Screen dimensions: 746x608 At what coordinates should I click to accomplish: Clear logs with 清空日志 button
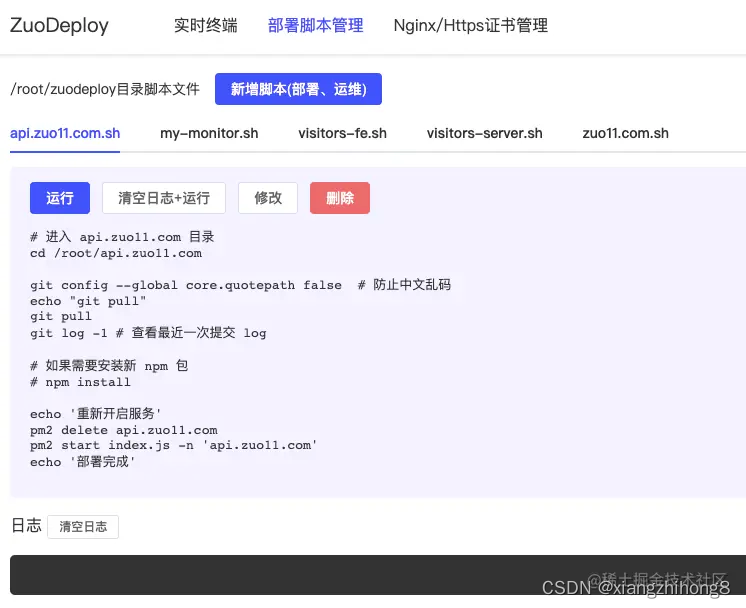[83, 527]
